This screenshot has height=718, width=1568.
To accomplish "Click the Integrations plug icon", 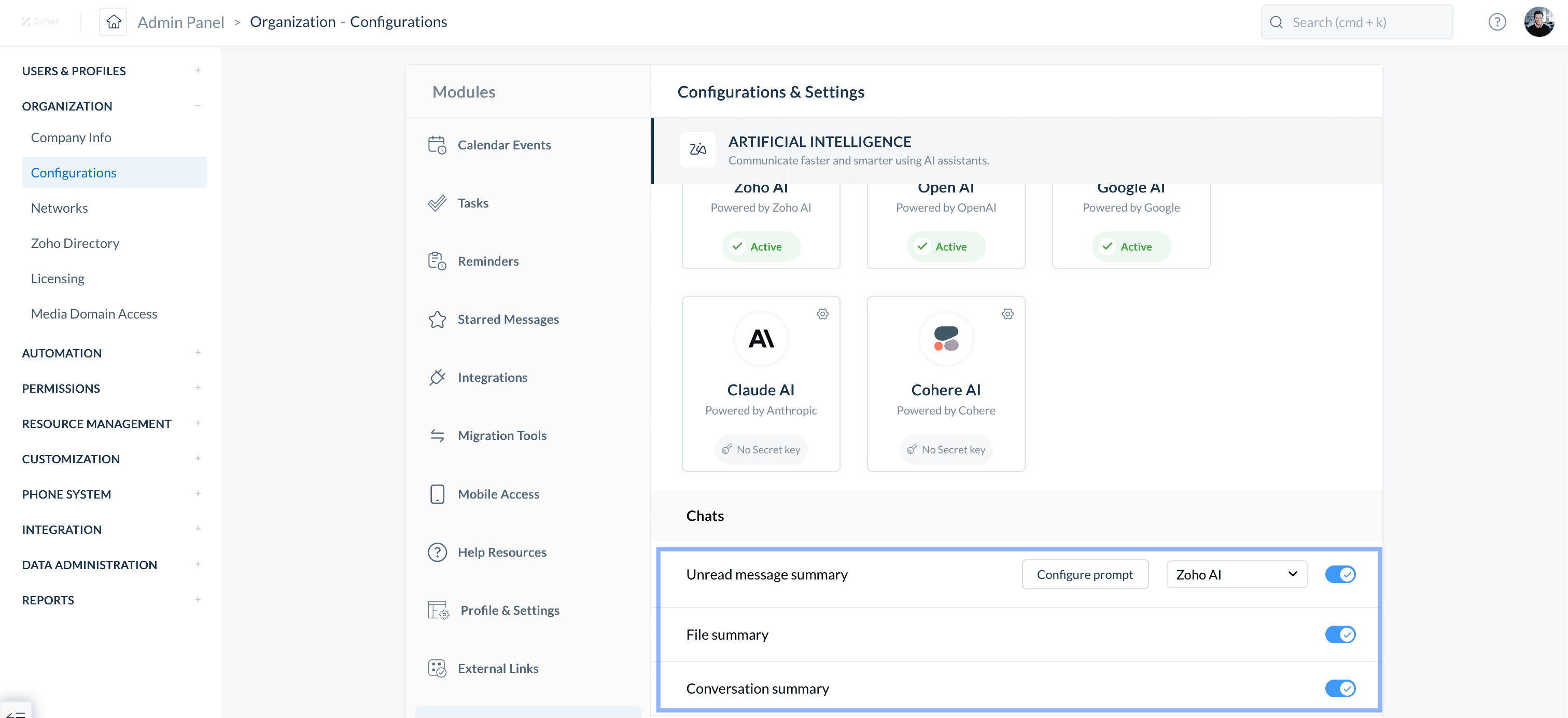I will click(x=437, y=378).
